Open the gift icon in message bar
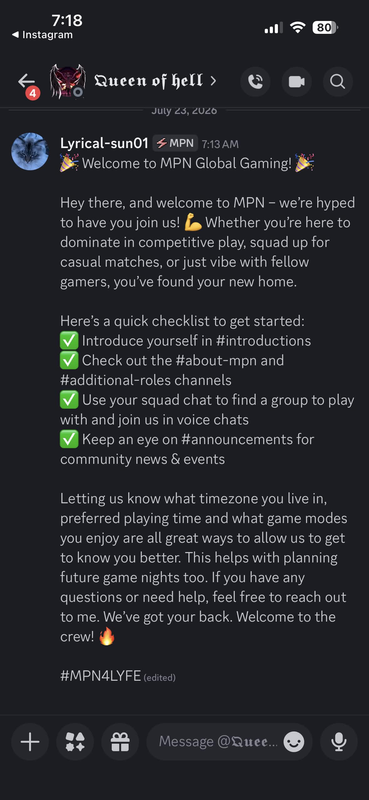The width and height of the screenshot is (369, 800). 120,741
